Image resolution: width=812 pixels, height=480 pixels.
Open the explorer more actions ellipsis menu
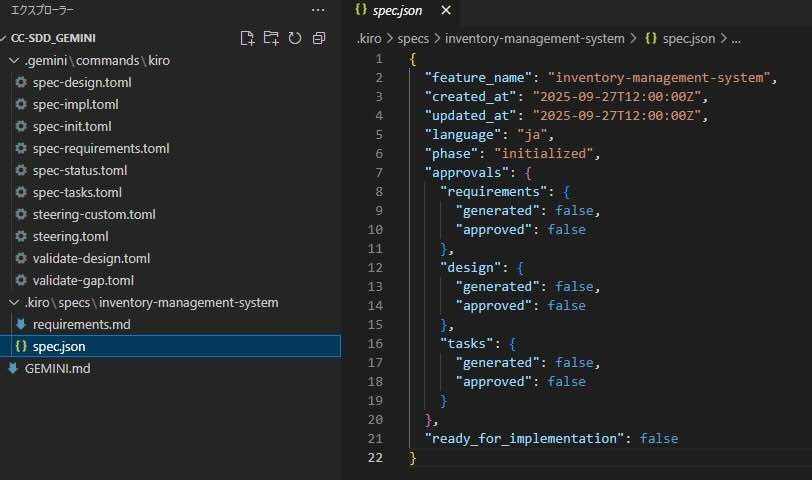pos(318,10)
